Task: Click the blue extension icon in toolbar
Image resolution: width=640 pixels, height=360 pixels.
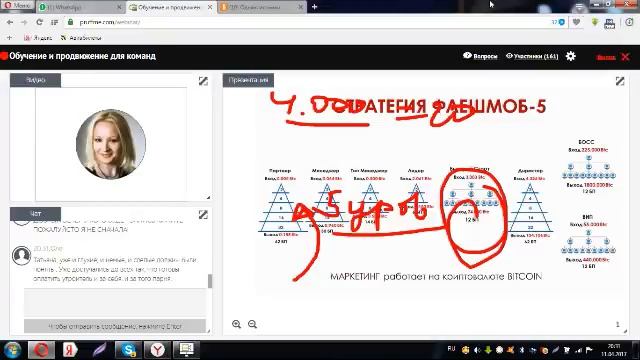Action: point(610,24)
